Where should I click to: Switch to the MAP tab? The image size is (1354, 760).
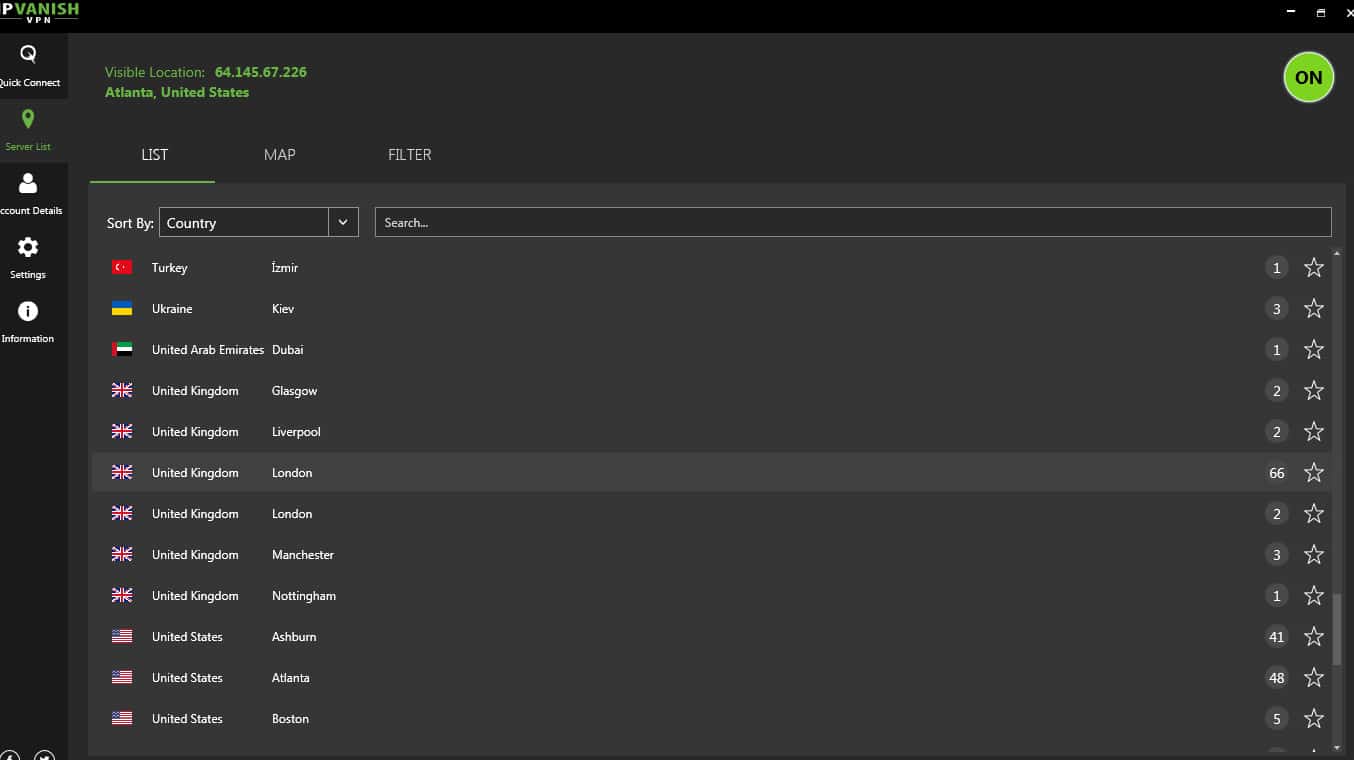pyautogui.click(x=279, y=155)
